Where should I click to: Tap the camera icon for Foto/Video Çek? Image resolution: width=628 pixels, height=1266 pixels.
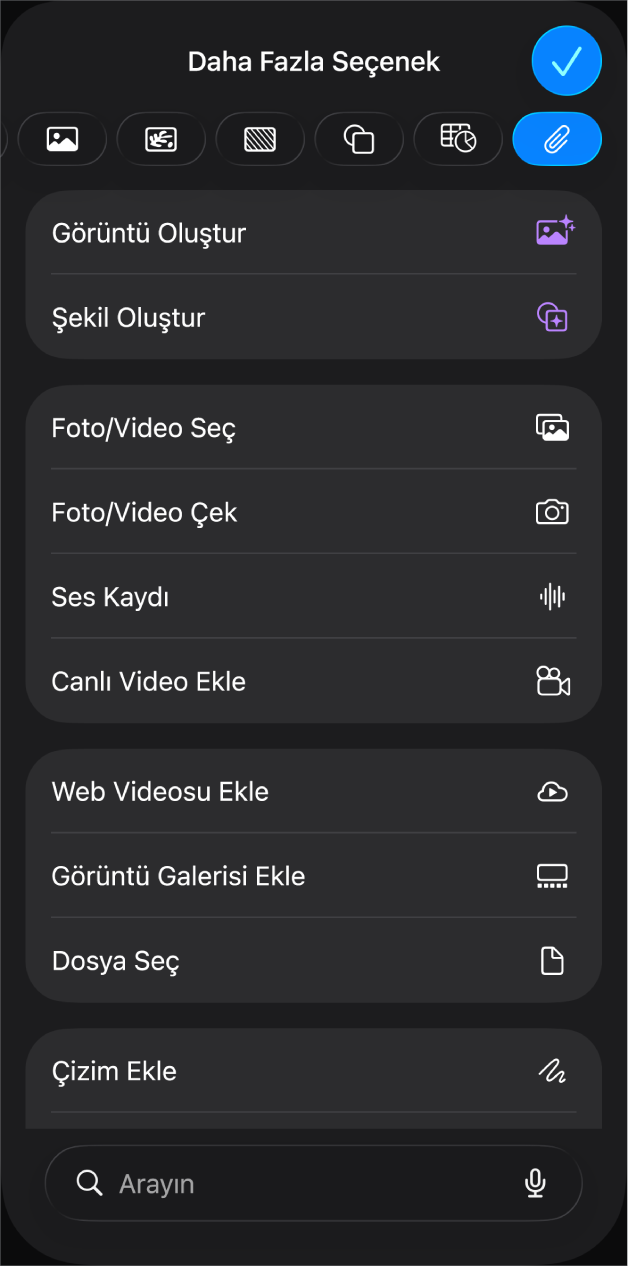(552, 513)
